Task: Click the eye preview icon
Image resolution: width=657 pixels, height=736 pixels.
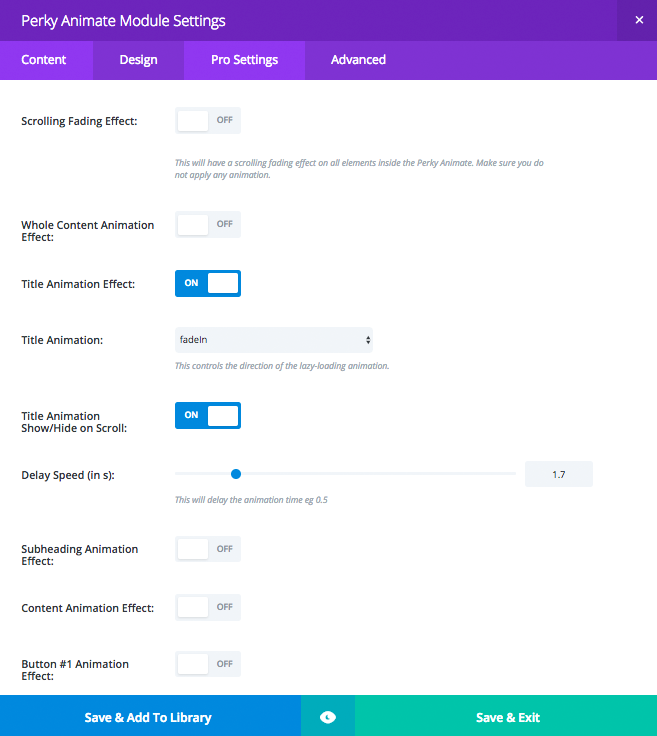Action: coord(328,717)
